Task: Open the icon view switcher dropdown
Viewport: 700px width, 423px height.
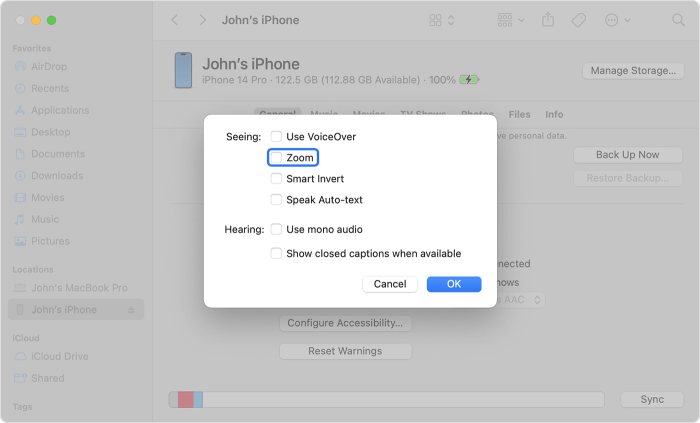Action: (441, 20)
